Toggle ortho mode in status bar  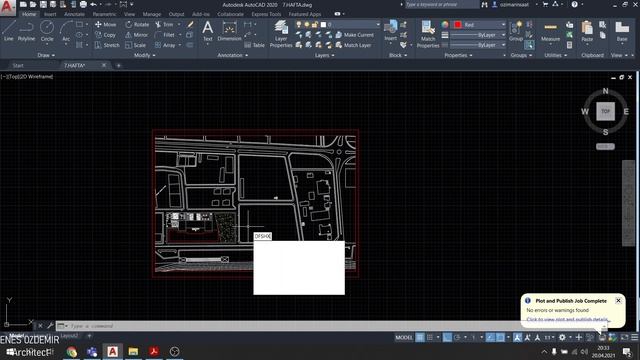[447, 338]
